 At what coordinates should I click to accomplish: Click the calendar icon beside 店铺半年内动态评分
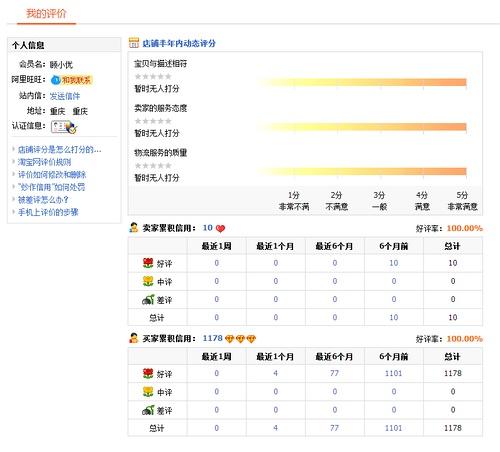[x=134, y=43]
